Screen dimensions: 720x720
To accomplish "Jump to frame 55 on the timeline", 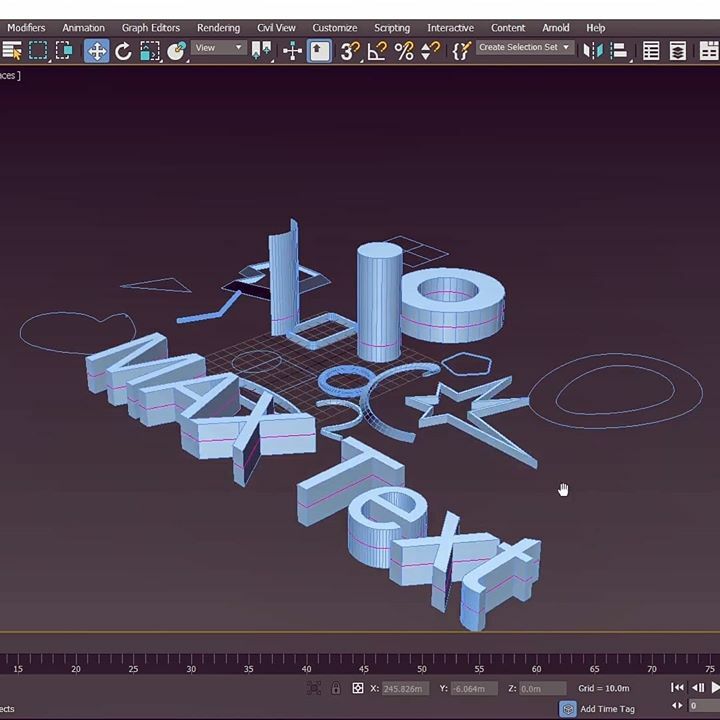I will [479, 669].
